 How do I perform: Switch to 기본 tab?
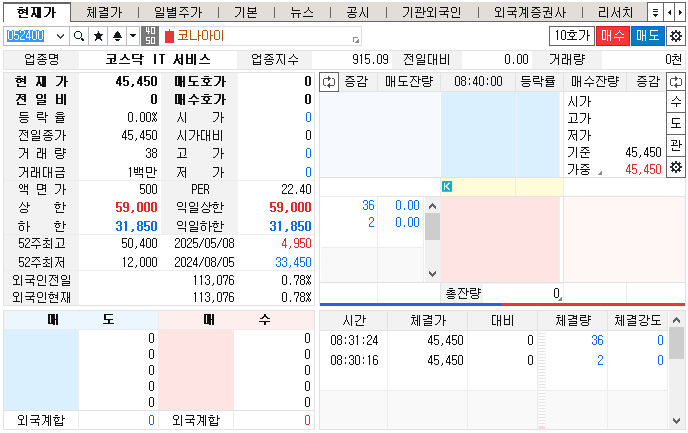tap(246, 12)
